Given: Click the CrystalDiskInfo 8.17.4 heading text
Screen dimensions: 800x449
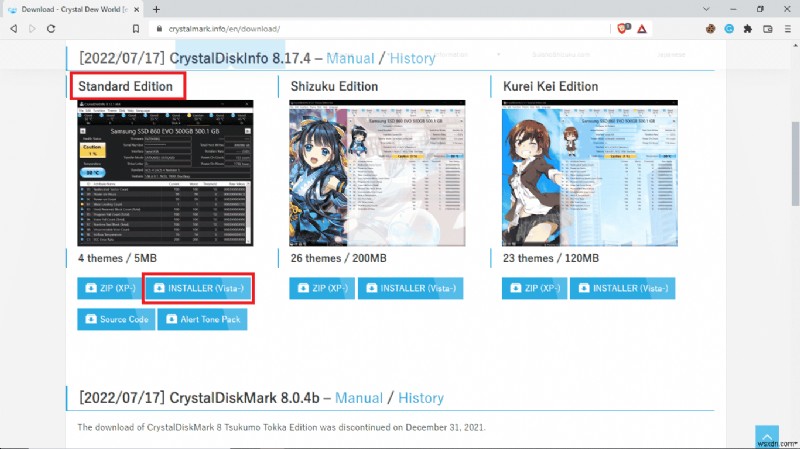Looking at the screenshot, I should 240,58.
